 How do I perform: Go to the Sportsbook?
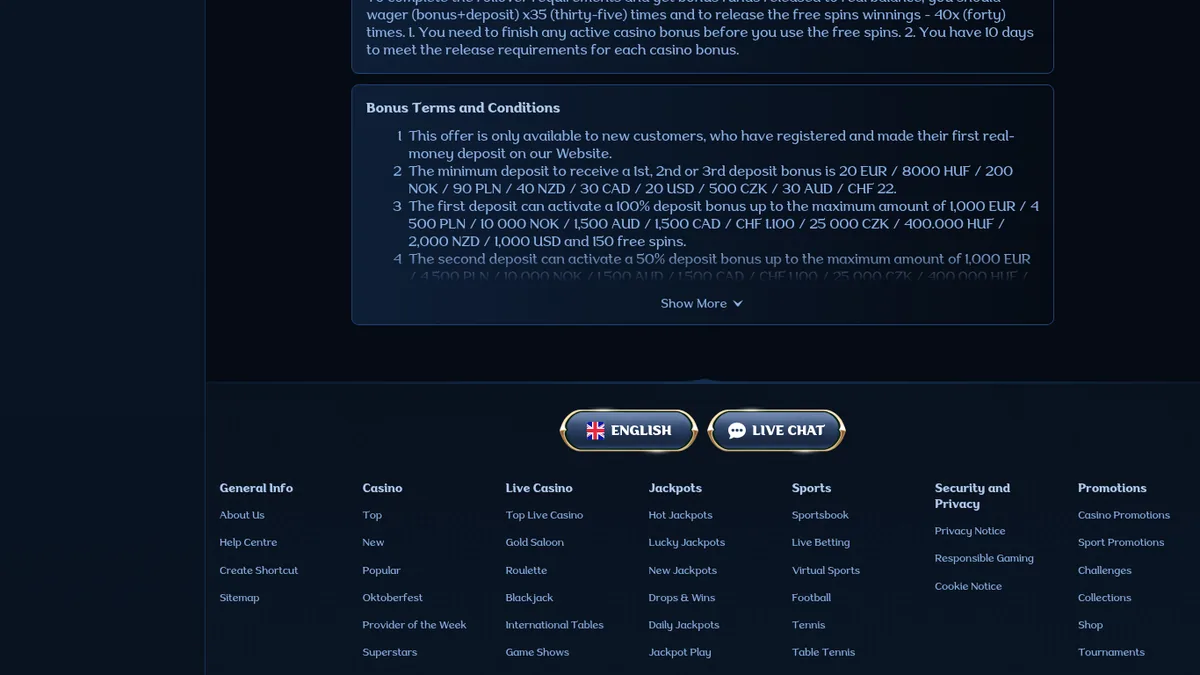pos(820,515)
